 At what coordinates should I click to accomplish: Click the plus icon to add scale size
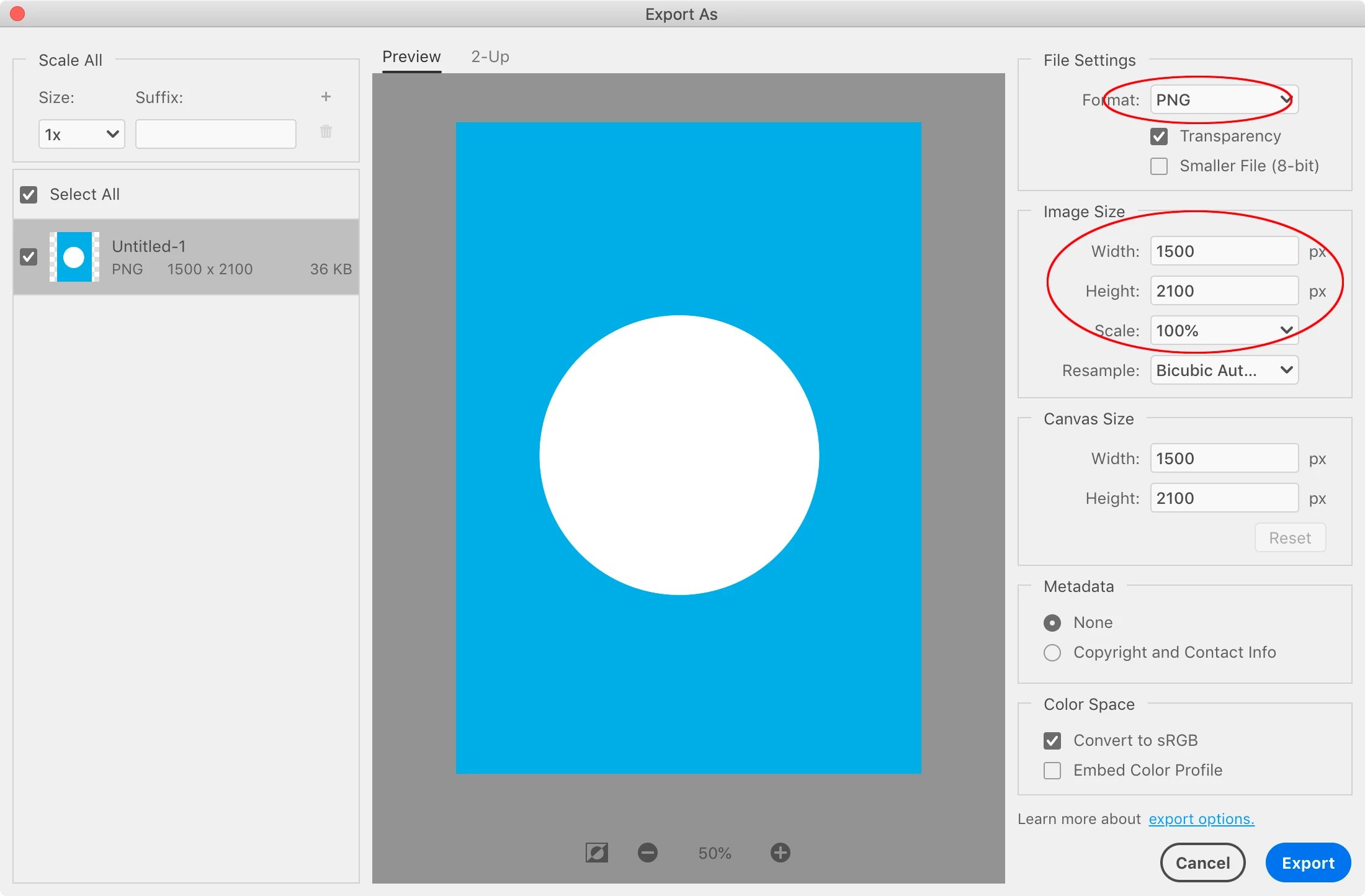pos(326,97)
